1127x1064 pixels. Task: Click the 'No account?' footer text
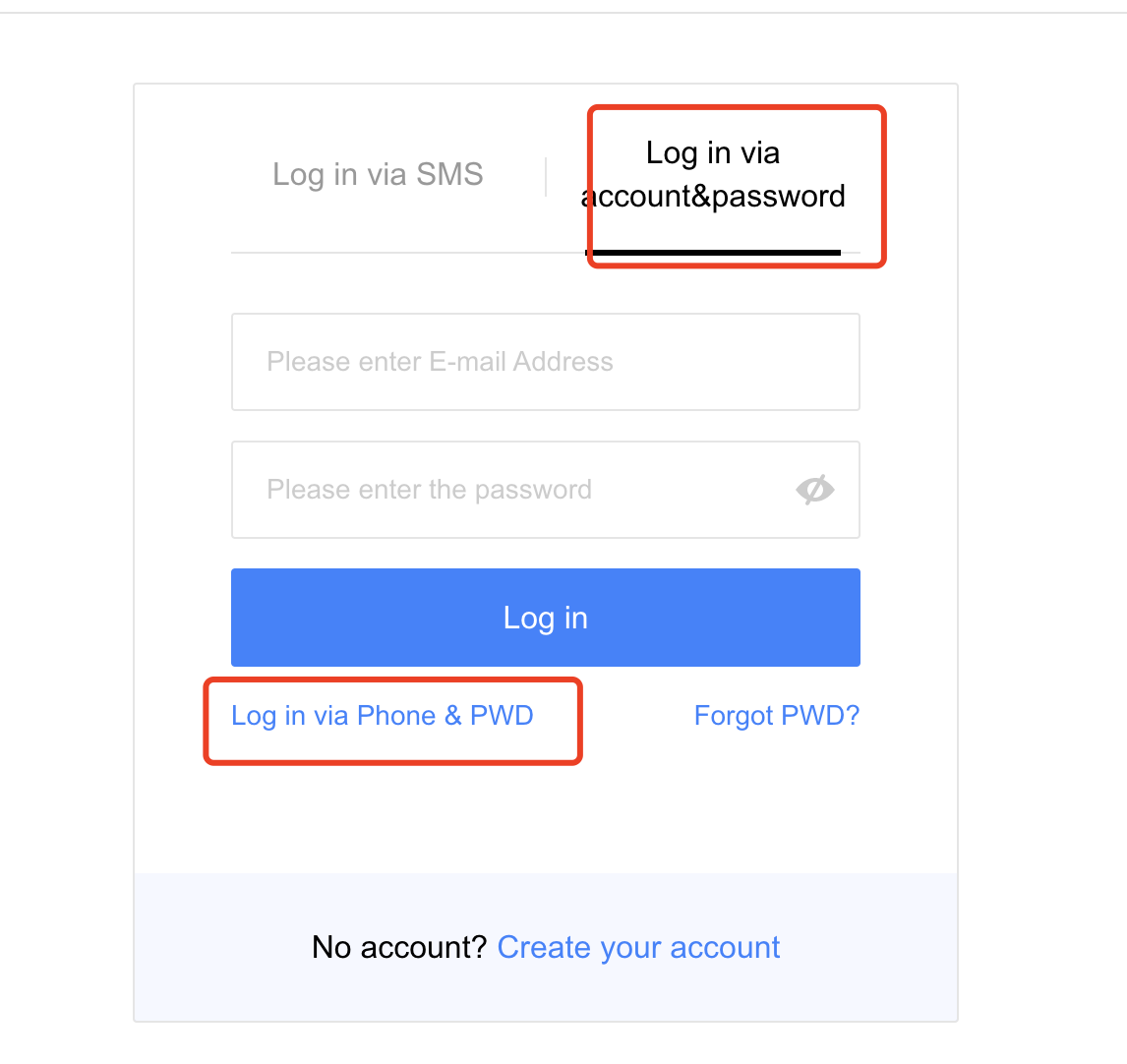(x=399, y=948)
